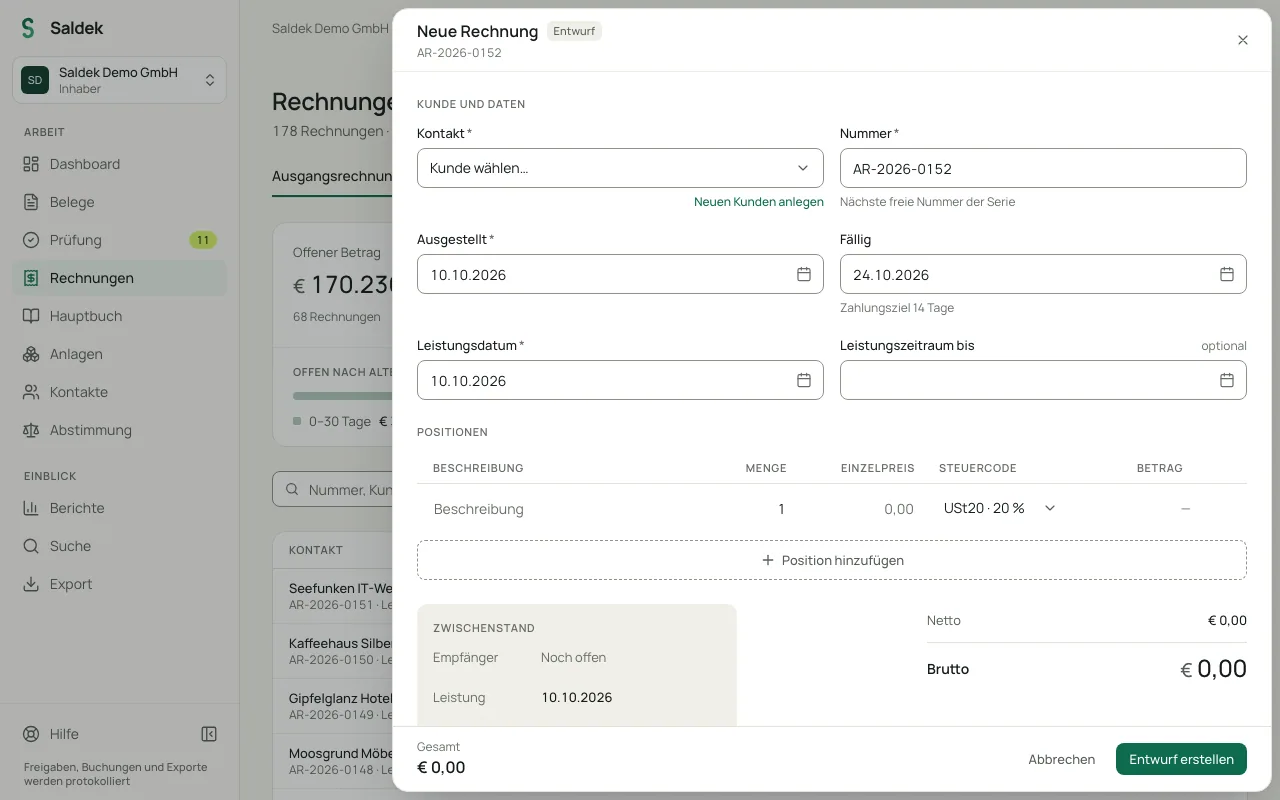Screen dimensions: 1280x800
Task: Go to Kontakte in the sidebar
Action: pyautogui.click(x=120, y=392)
